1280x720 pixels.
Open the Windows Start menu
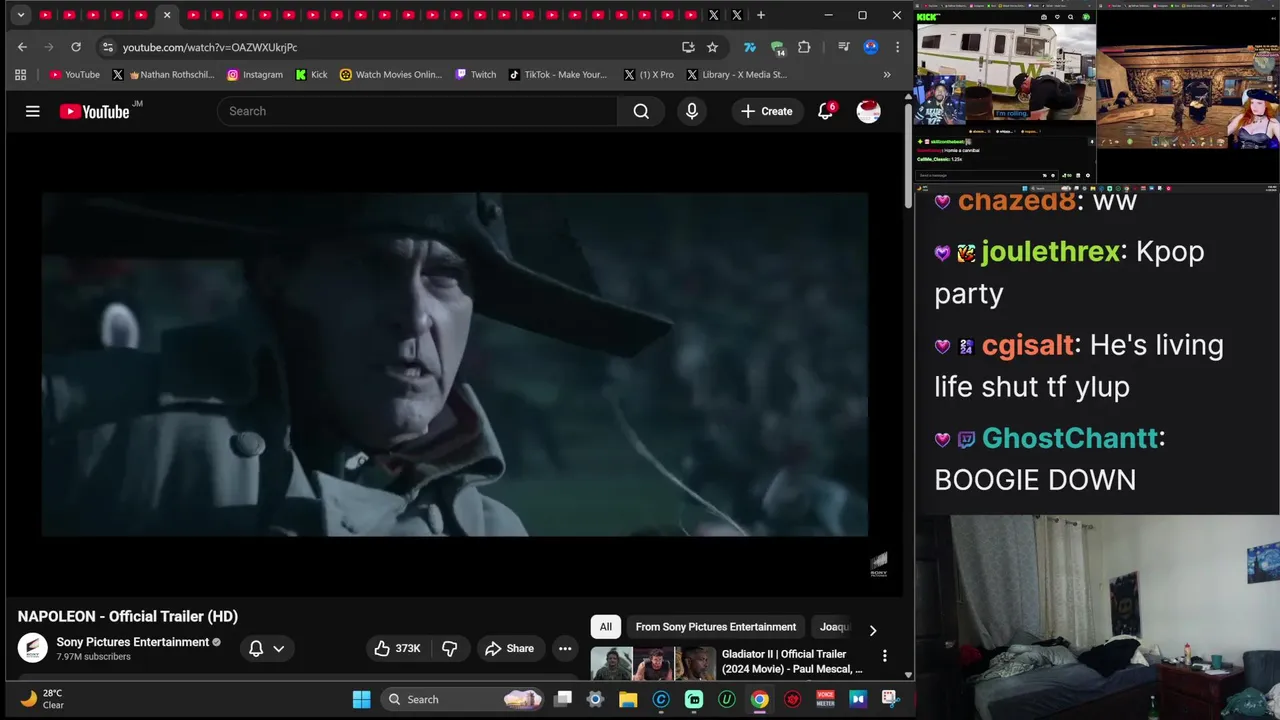pyautogui.click(x=362, y=699)
